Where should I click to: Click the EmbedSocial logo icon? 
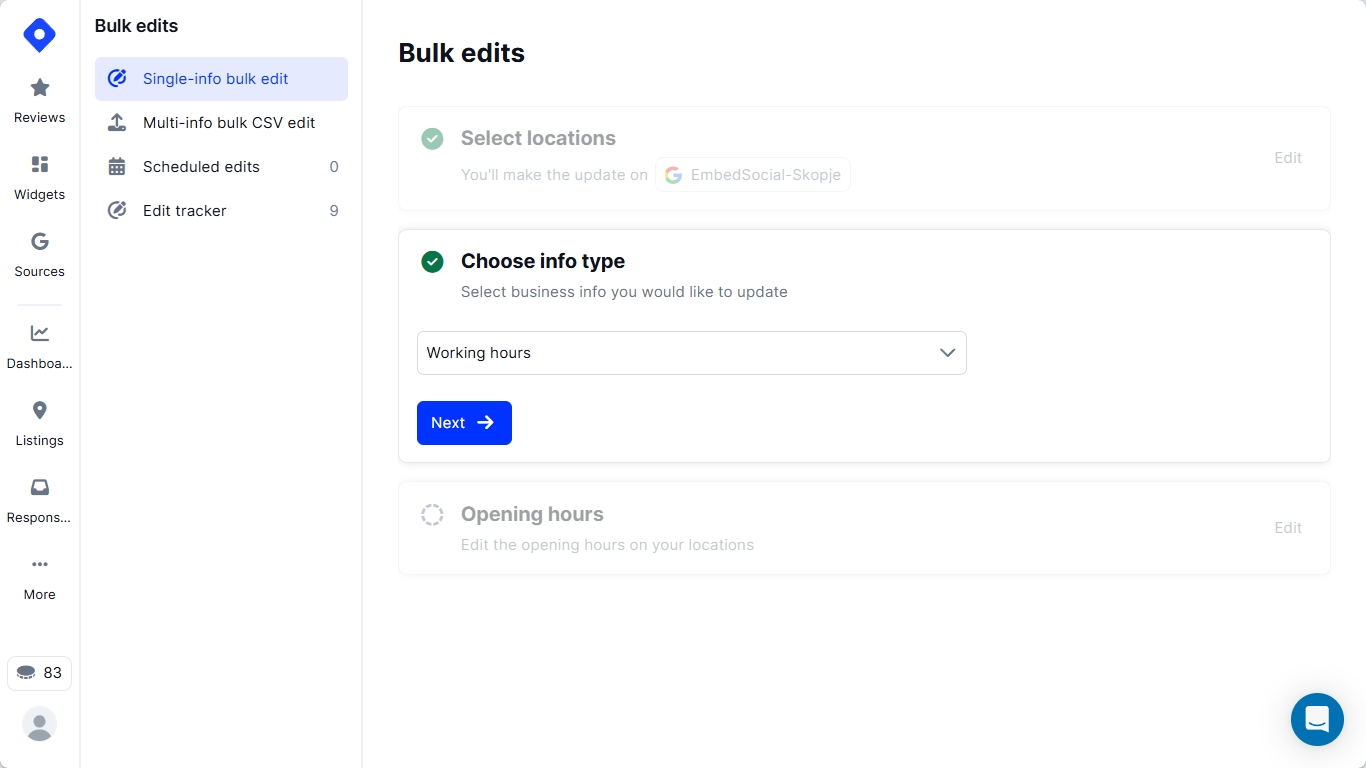39,35
